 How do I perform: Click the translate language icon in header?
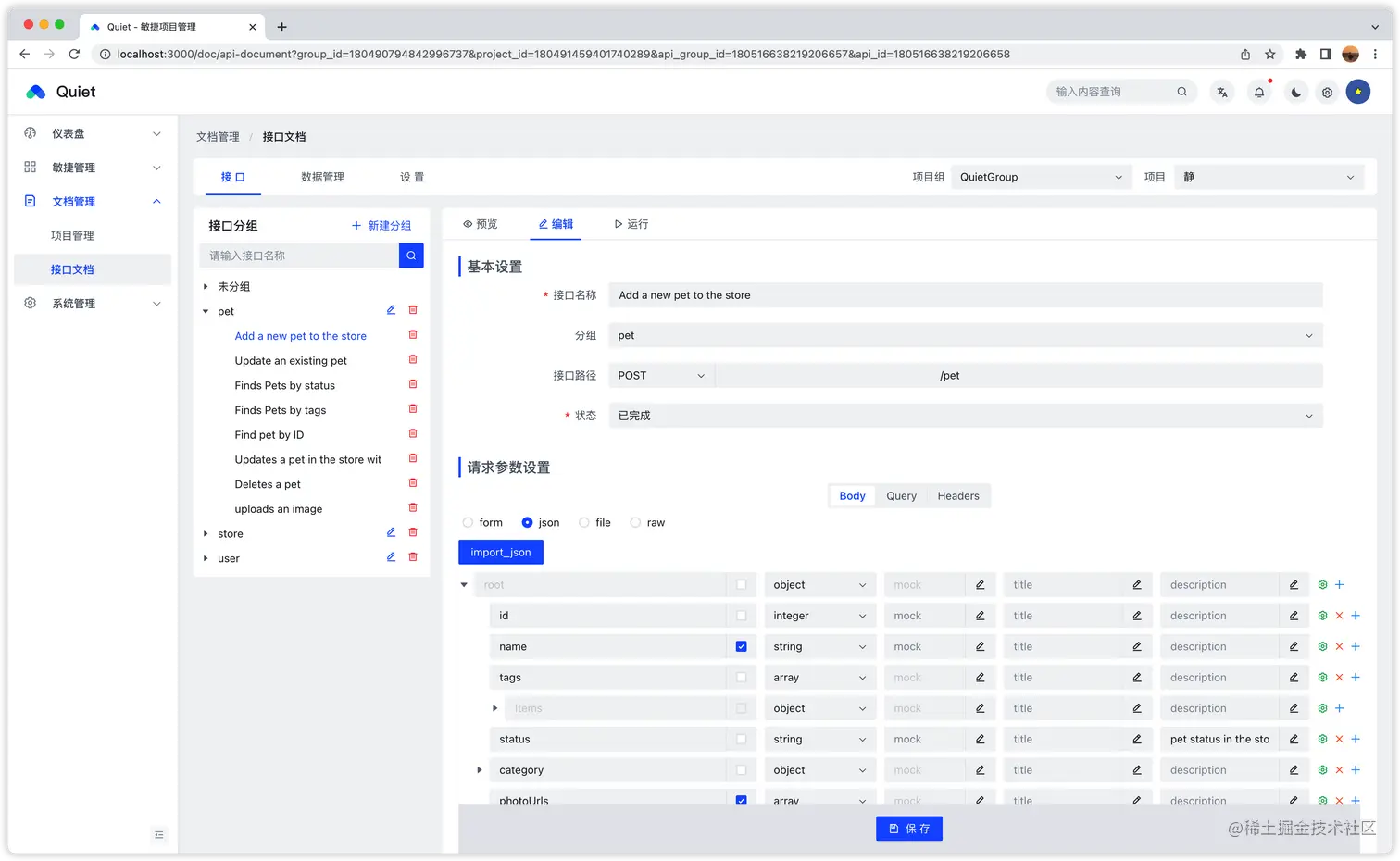point(1222,92)
